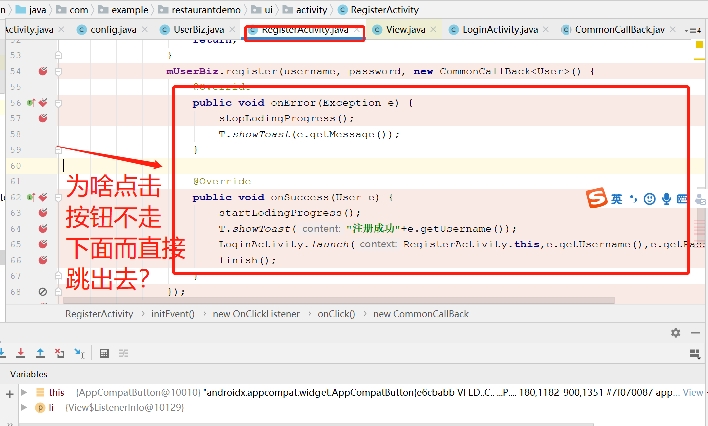The width and height of the screenshot is (708, 426).
Task: Expand the 'this' variable node
Action: pyautogui.click(x=24, y=392)
